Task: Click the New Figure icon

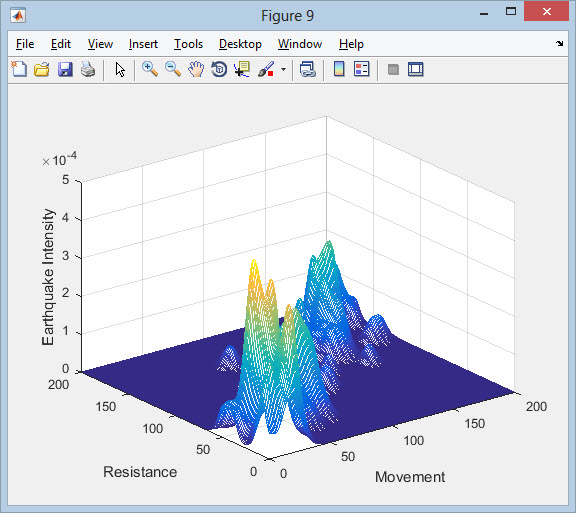Action: tap(19, 69)
